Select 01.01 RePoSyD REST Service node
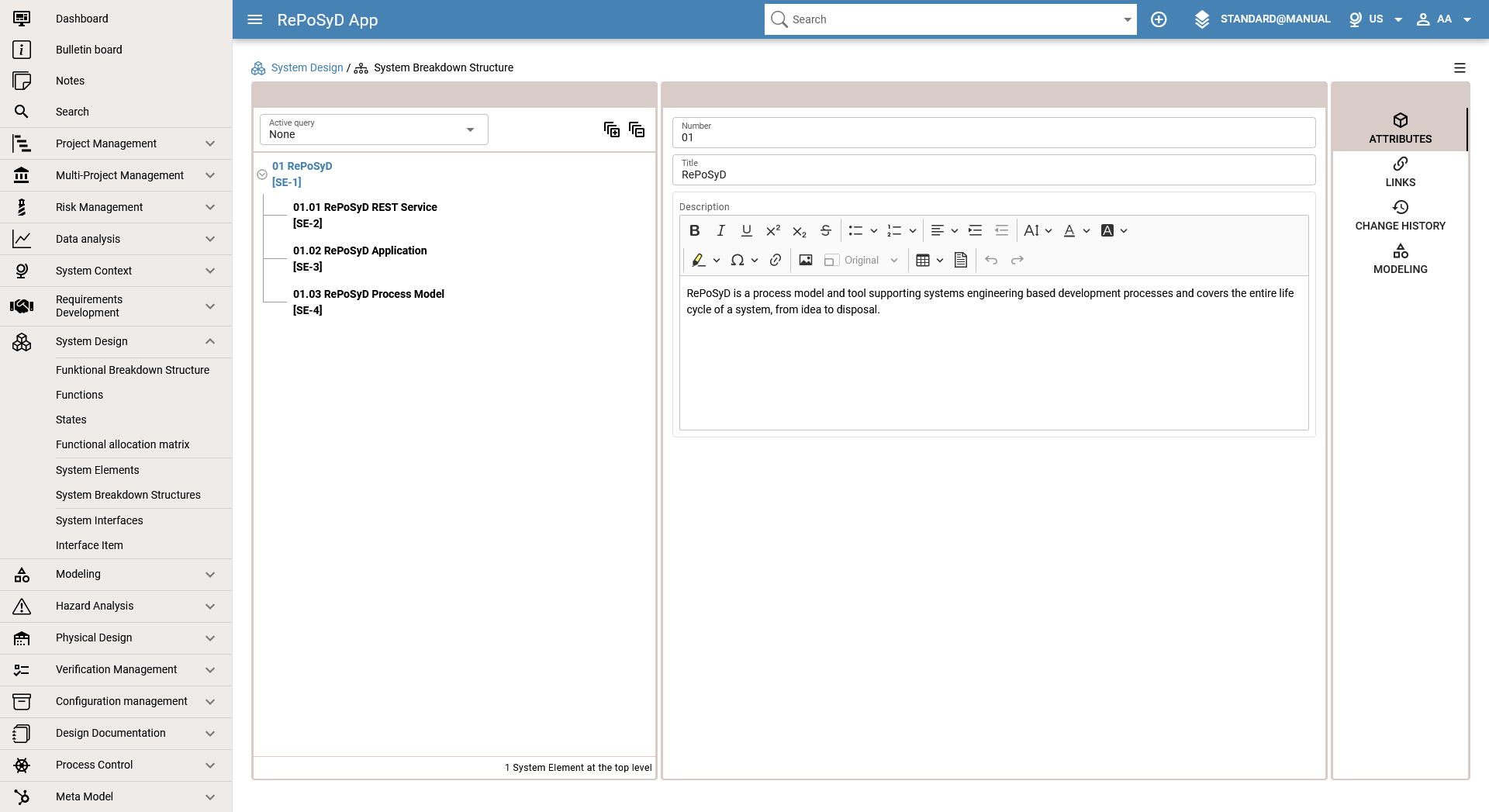This screenshot has width=1489, height=812. [365, 215]
